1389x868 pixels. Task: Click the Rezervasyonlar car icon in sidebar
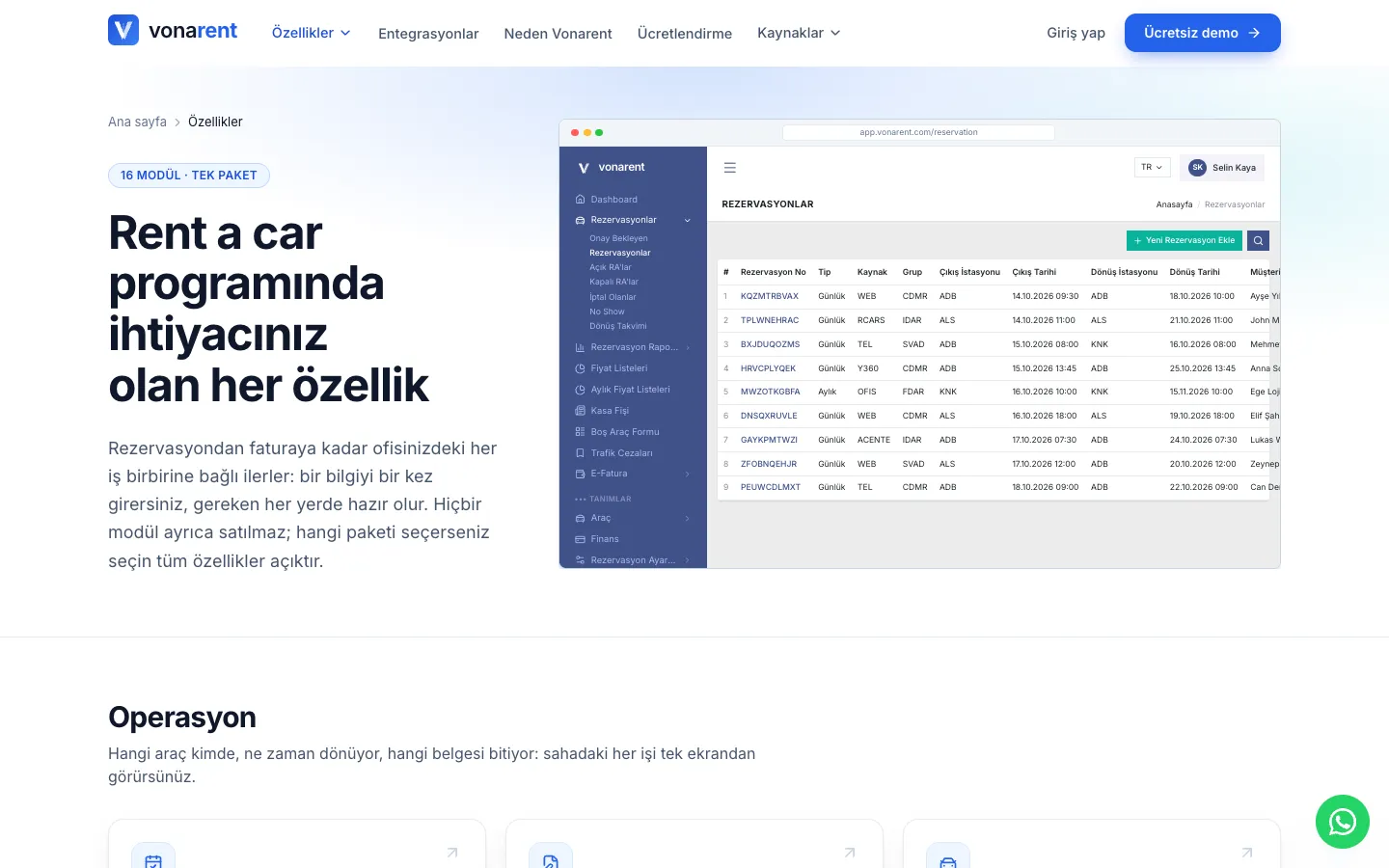tap(581, 220)
